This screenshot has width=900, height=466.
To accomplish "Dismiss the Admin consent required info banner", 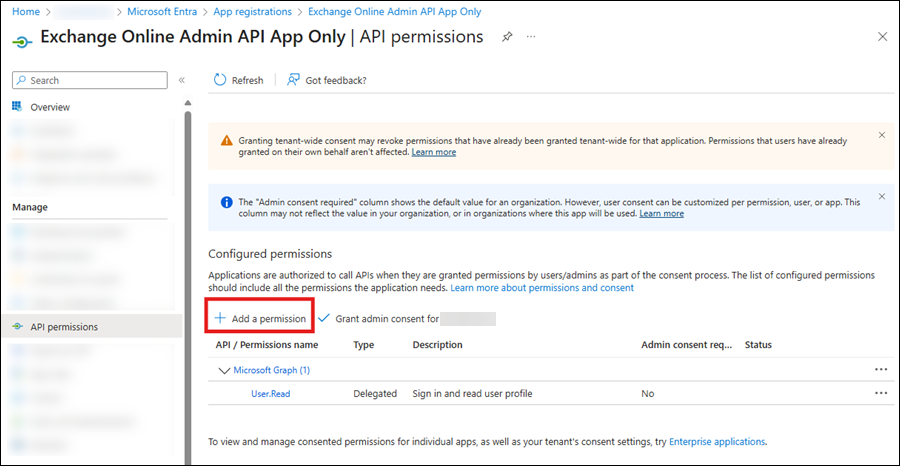I will point(882,196).
